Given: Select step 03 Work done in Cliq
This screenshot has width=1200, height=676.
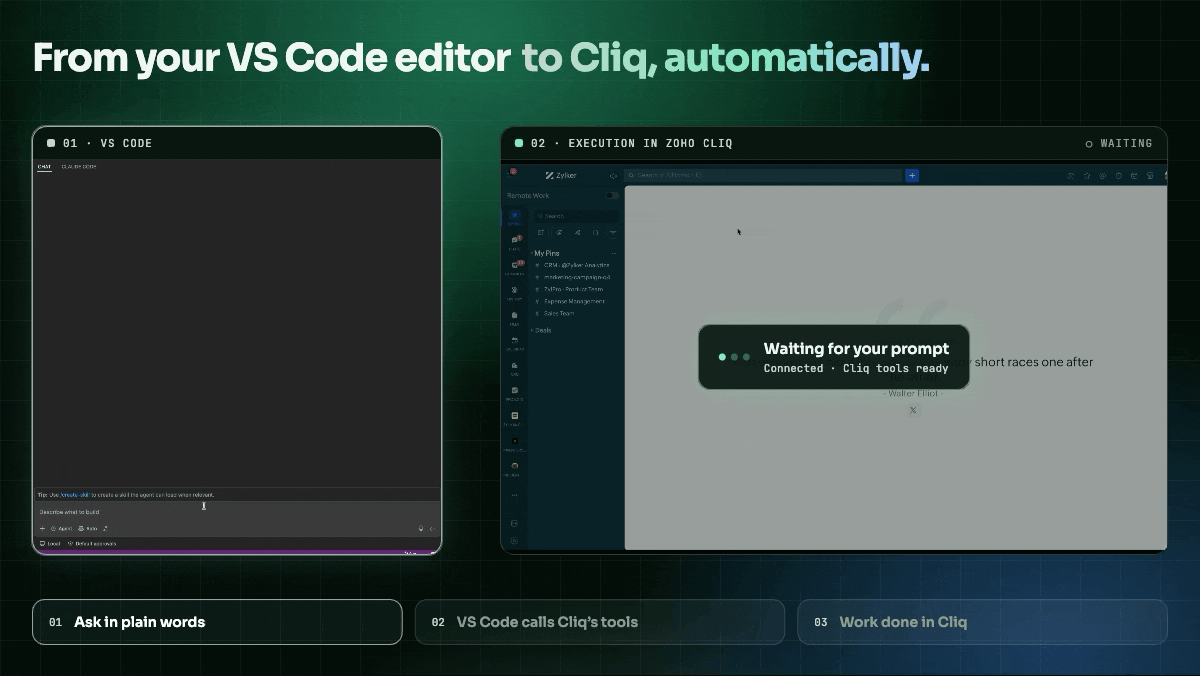Looking at the screenshot, I should (982, 622).
